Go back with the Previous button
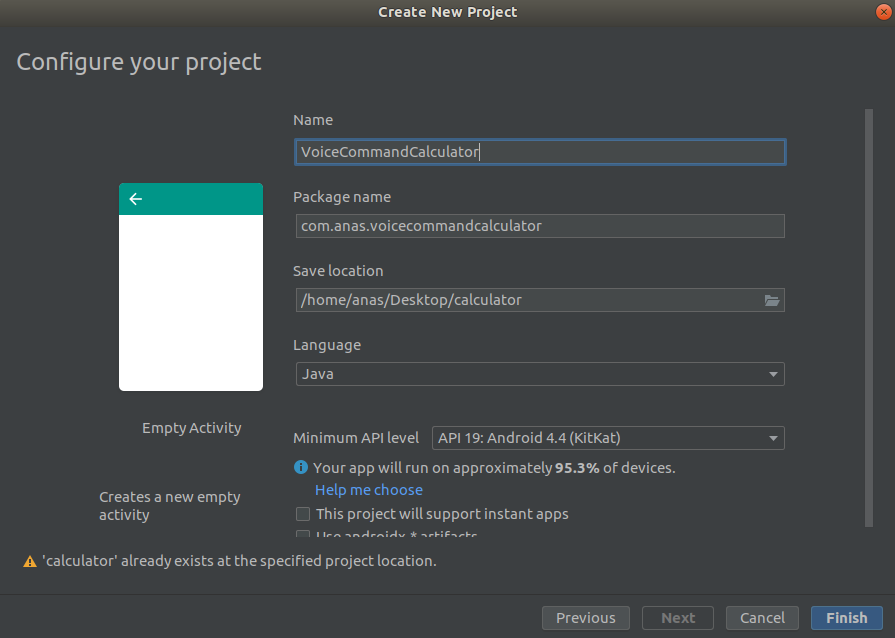895x638 pixels. pos(586,618)
